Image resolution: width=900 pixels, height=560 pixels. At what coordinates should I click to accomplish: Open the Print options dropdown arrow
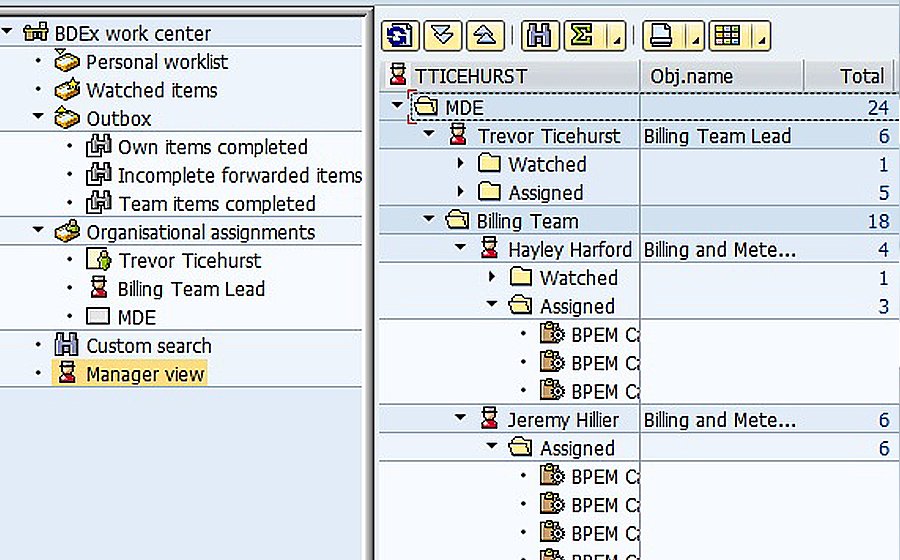[x=695, y=38]
